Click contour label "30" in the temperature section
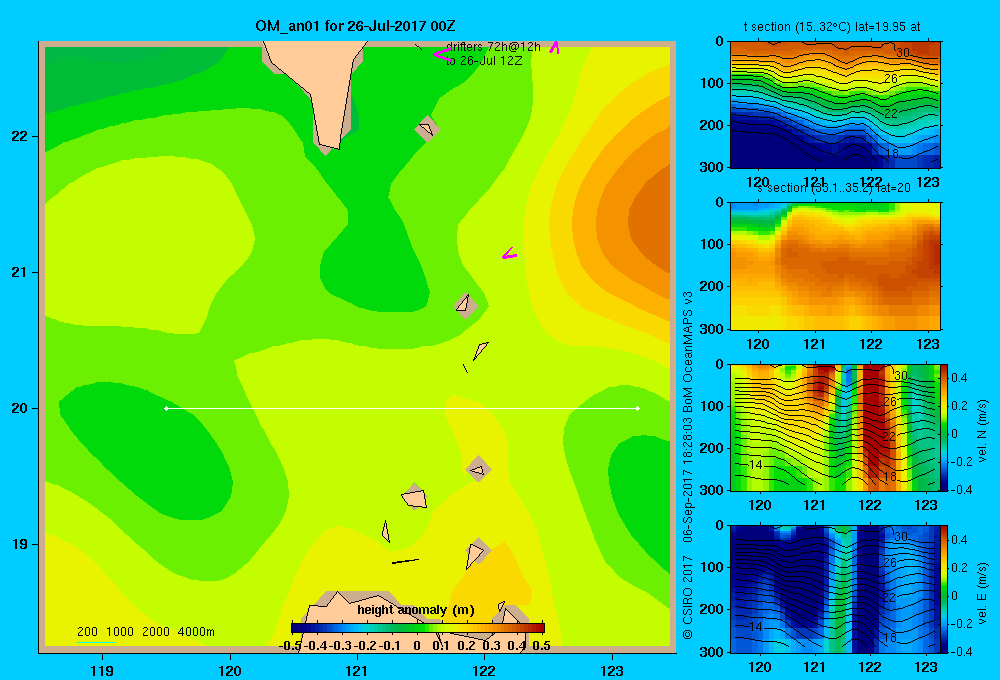The image size is (1000, 680). [x=903, y=52]
